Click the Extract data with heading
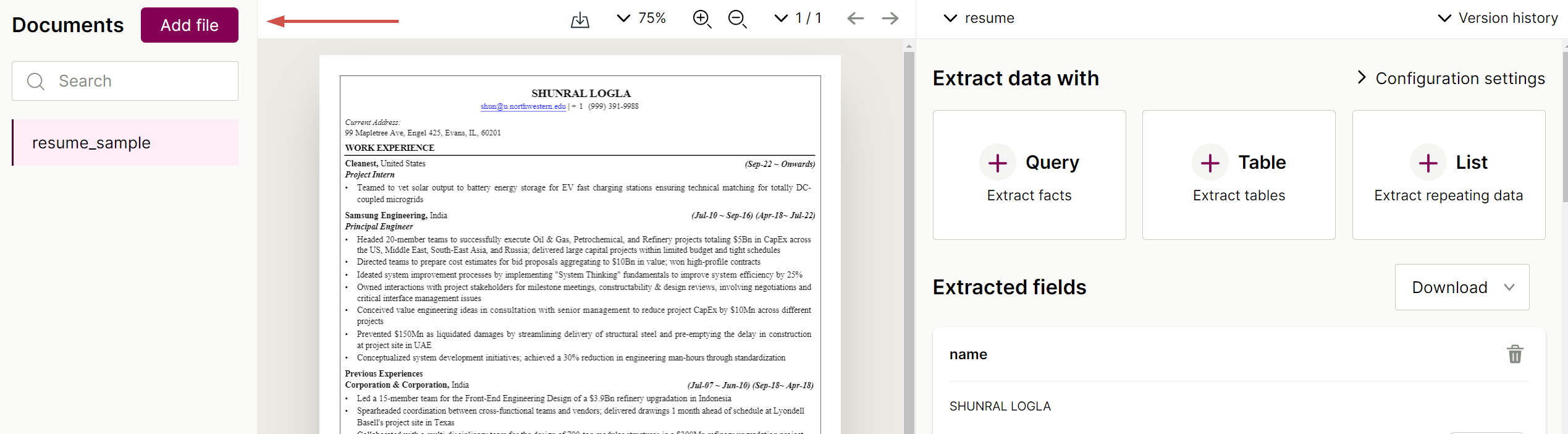The height and width of the screenshot is (434, 1568). (x=1016, y=79)
